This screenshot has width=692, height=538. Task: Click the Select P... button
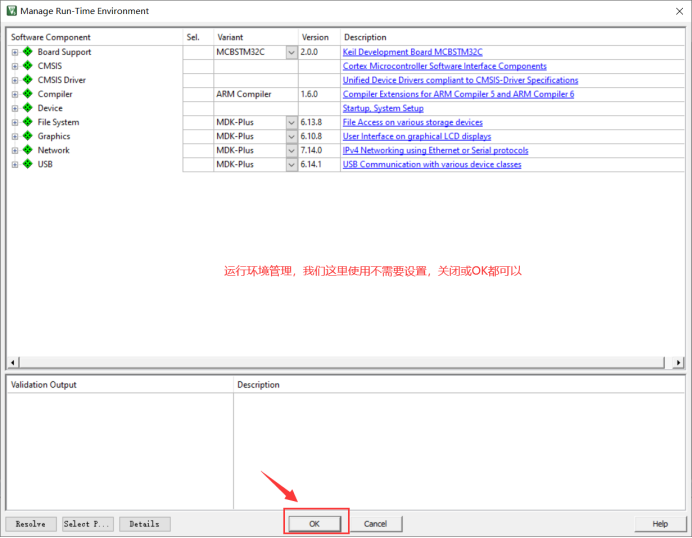[88, 524]
